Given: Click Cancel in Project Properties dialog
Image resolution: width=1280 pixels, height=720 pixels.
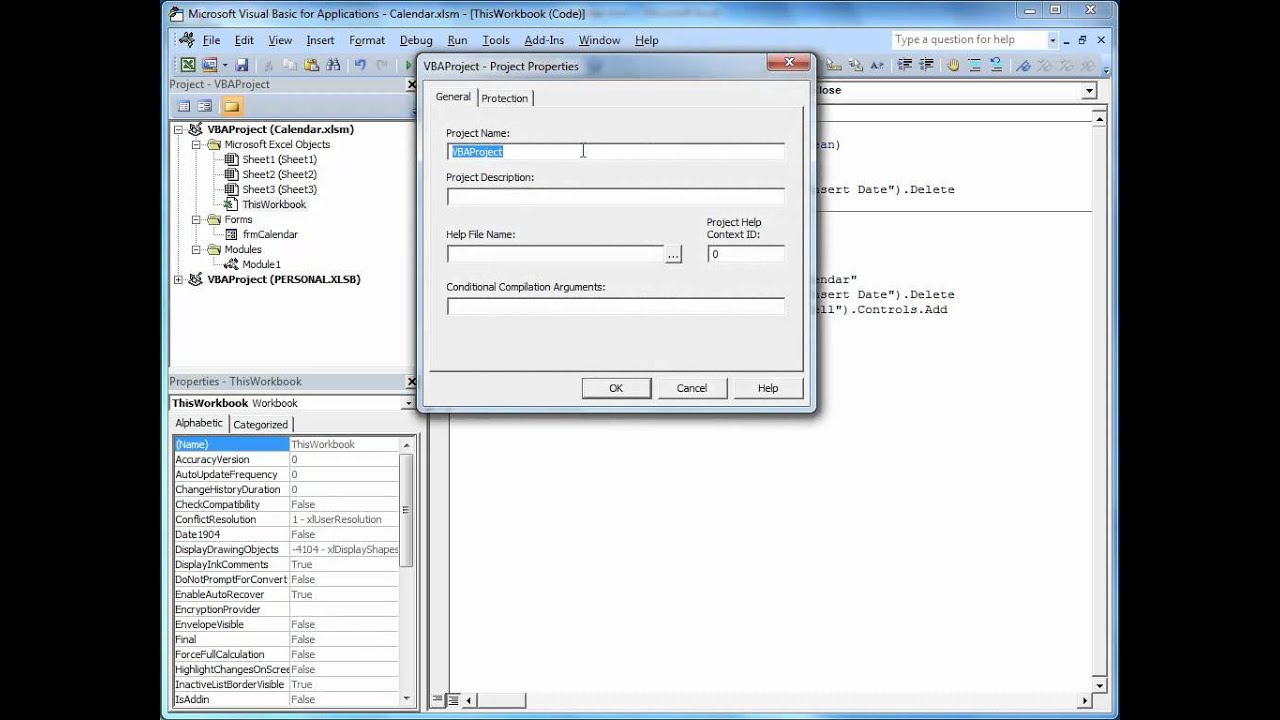Looking at the screenshot, I should click(x=692, y=388).
